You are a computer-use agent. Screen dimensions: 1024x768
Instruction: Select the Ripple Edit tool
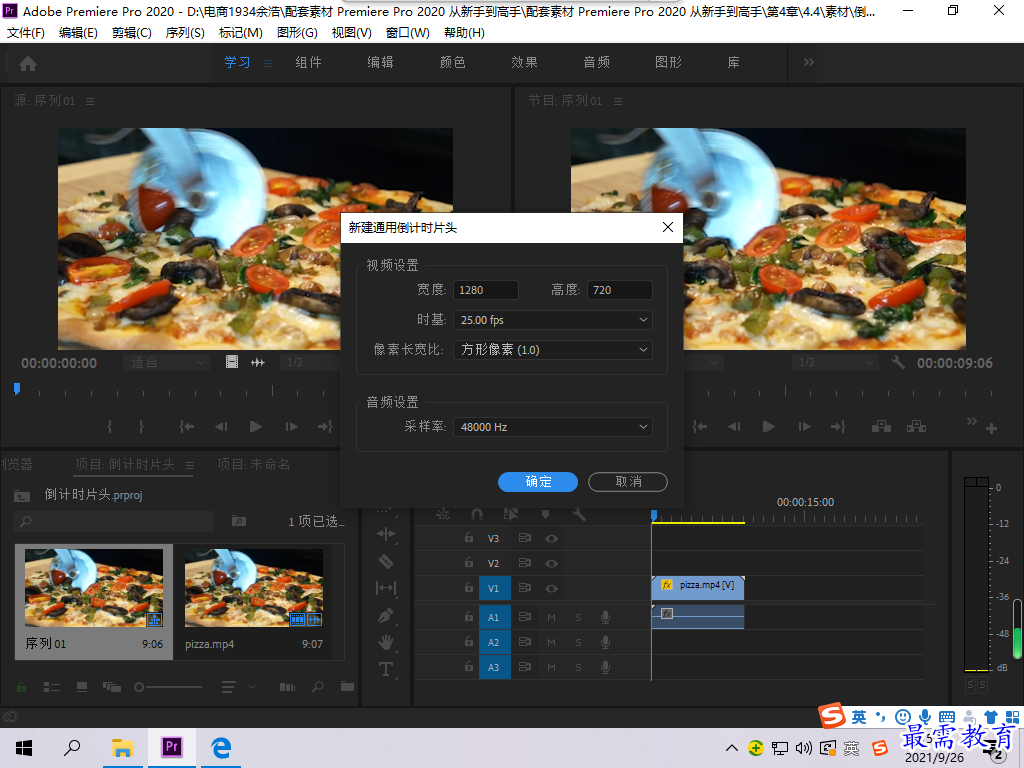pos(386,534)
